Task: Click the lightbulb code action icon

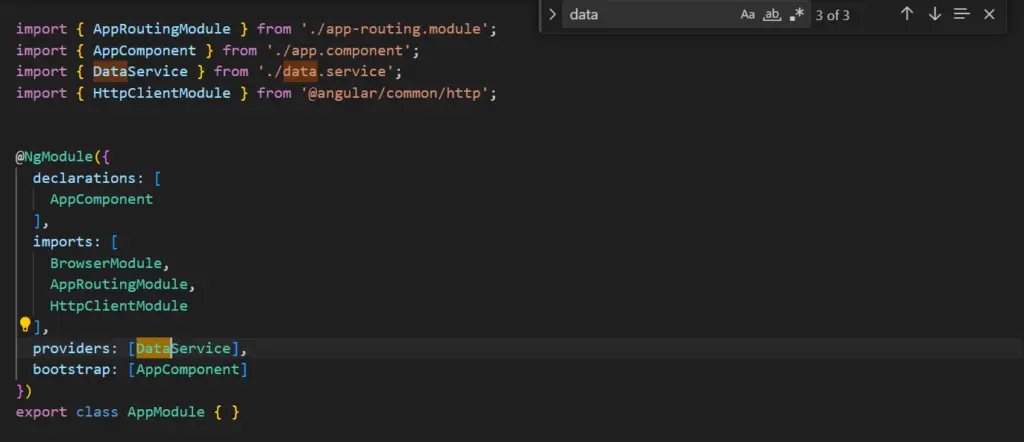Action: [x=25, y=325]
